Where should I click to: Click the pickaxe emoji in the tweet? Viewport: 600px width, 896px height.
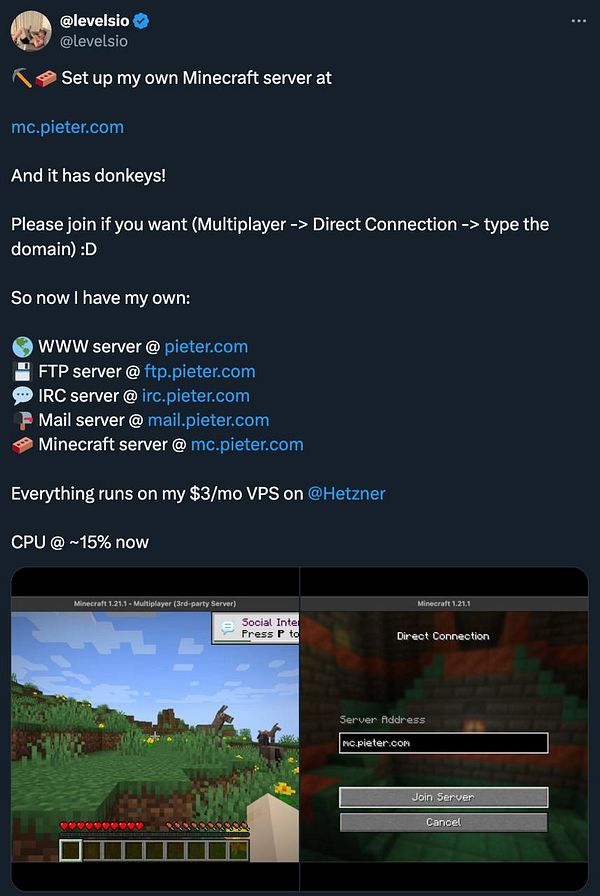[22, 78]
